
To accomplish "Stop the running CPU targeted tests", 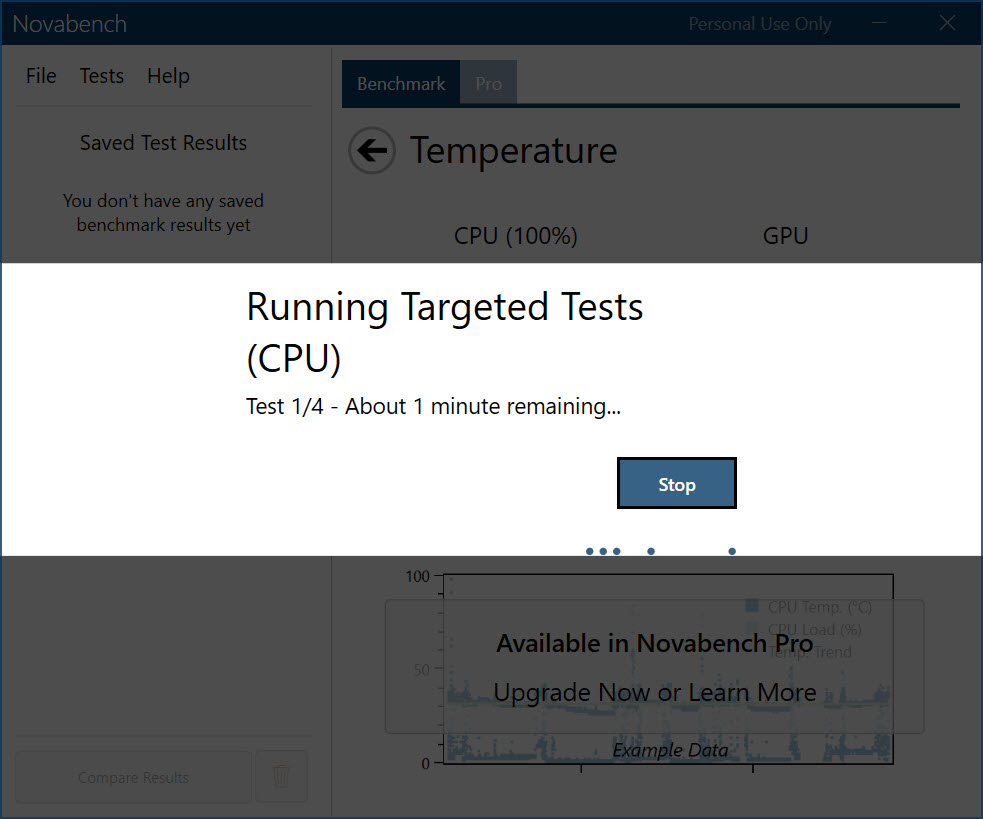I will 676,483.
